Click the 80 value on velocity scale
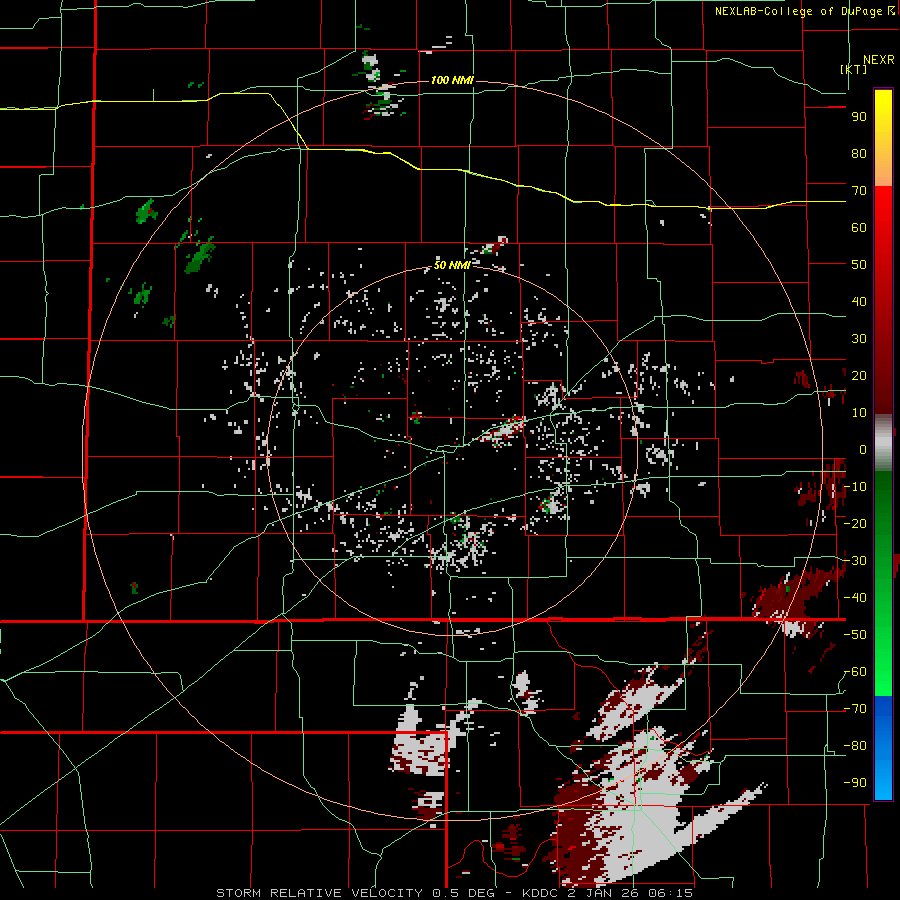Screen dimensions: 900x900 (859, 154)
